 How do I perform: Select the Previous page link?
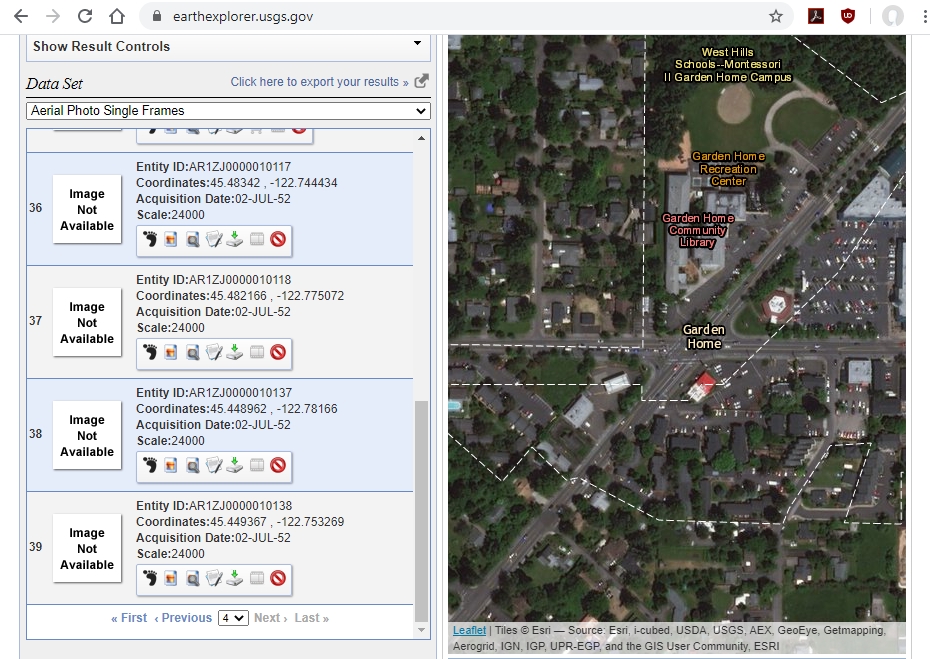pyautogui.click(x=184, y=617)
